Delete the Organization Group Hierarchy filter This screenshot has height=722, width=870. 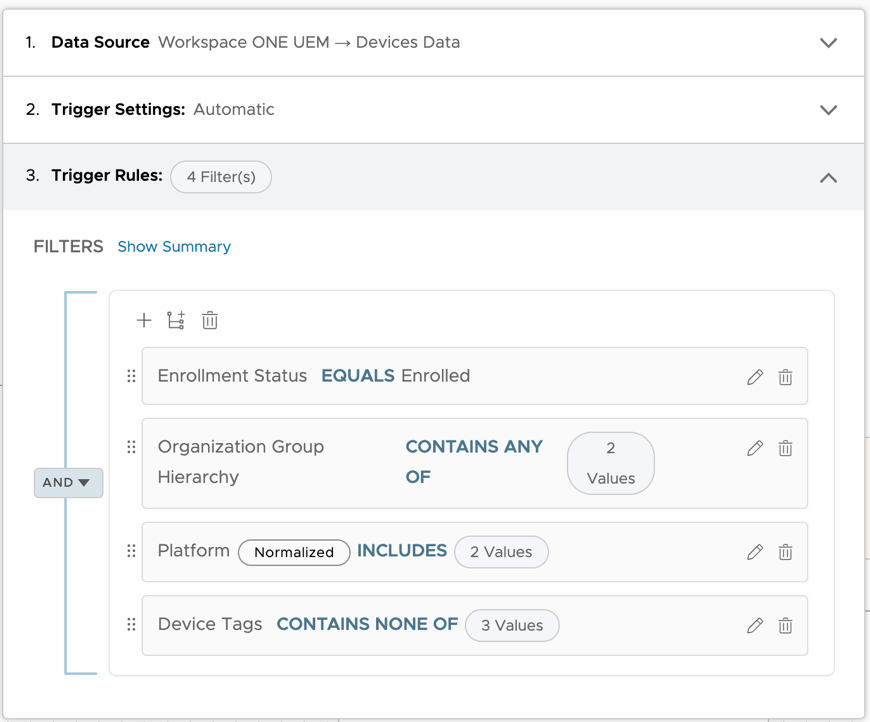point(786,448)
